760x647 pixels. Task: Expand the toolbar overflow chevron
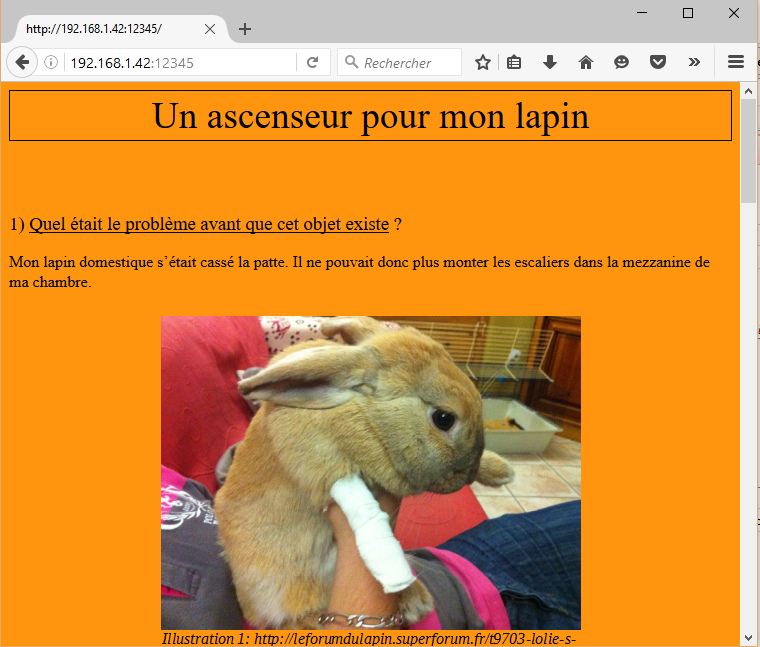pos(694,62)
